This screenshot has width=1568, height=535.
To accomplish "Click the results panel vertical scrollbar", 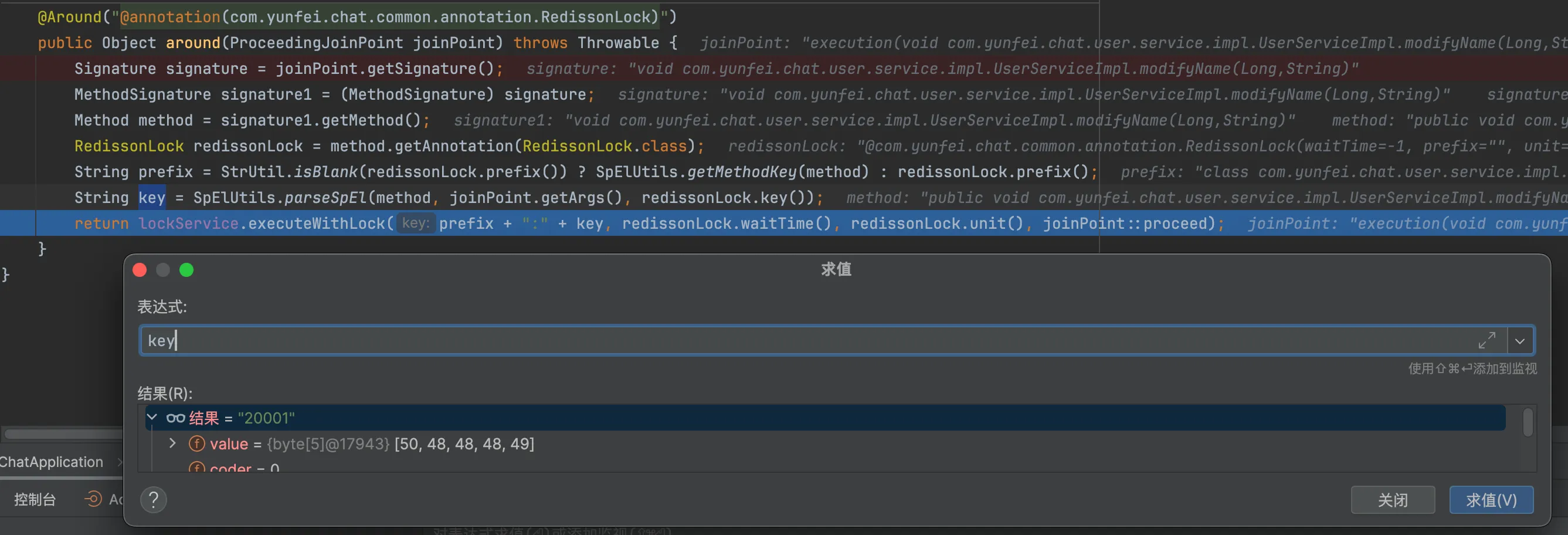I will pyautogui.click(x=1526, y=422).
